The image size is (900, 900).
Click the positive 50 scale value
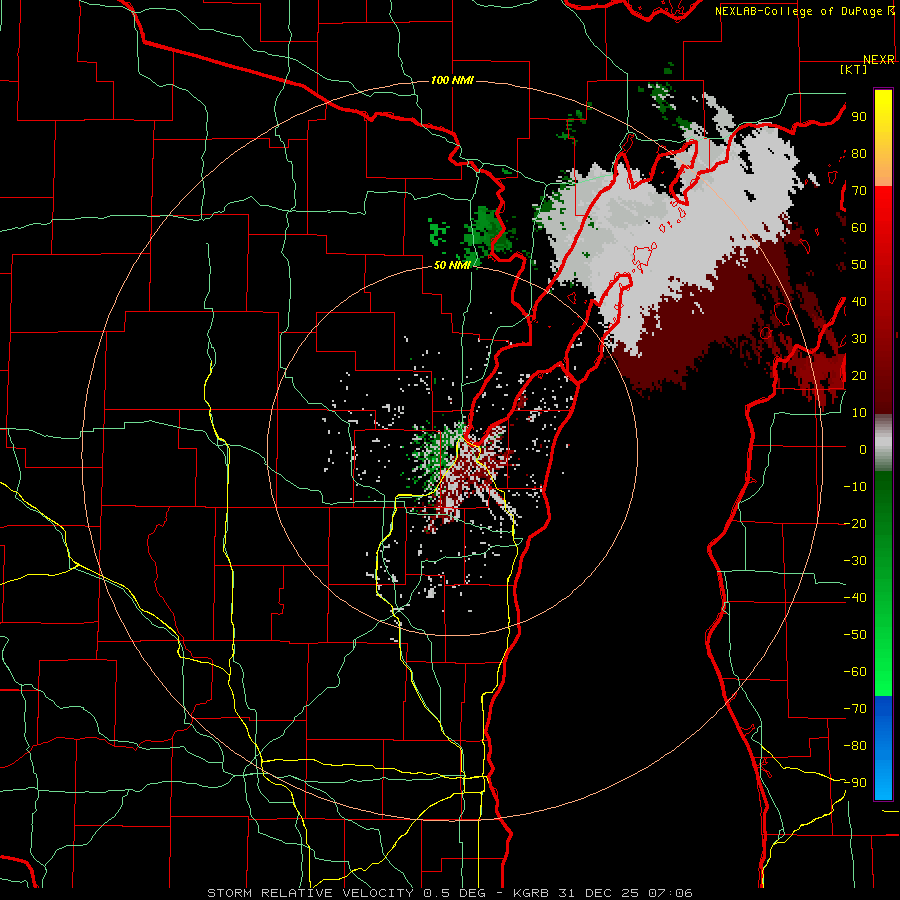[x=859, y=265]
